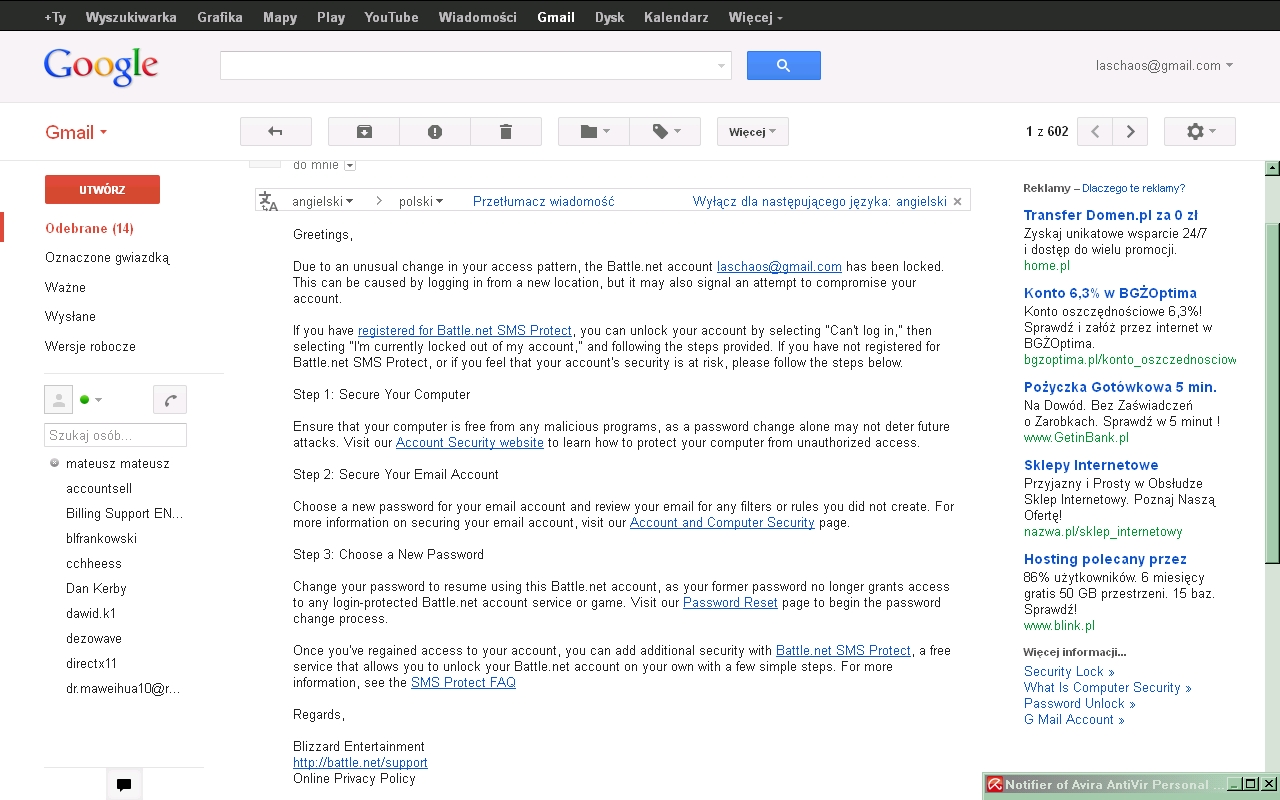
Task: Open the Gmail product dropdown
Action: 76,132
